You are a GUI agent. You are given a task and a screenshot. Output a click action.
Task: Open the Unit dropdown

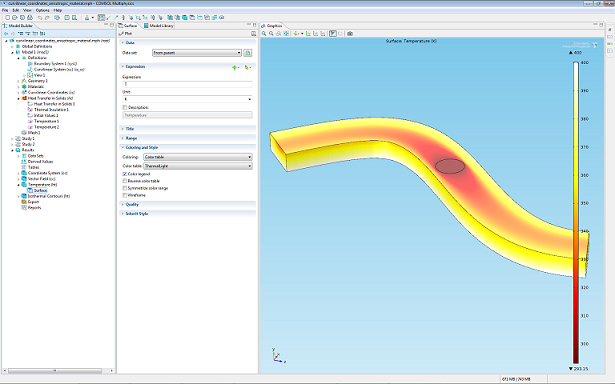pos(187,99)
